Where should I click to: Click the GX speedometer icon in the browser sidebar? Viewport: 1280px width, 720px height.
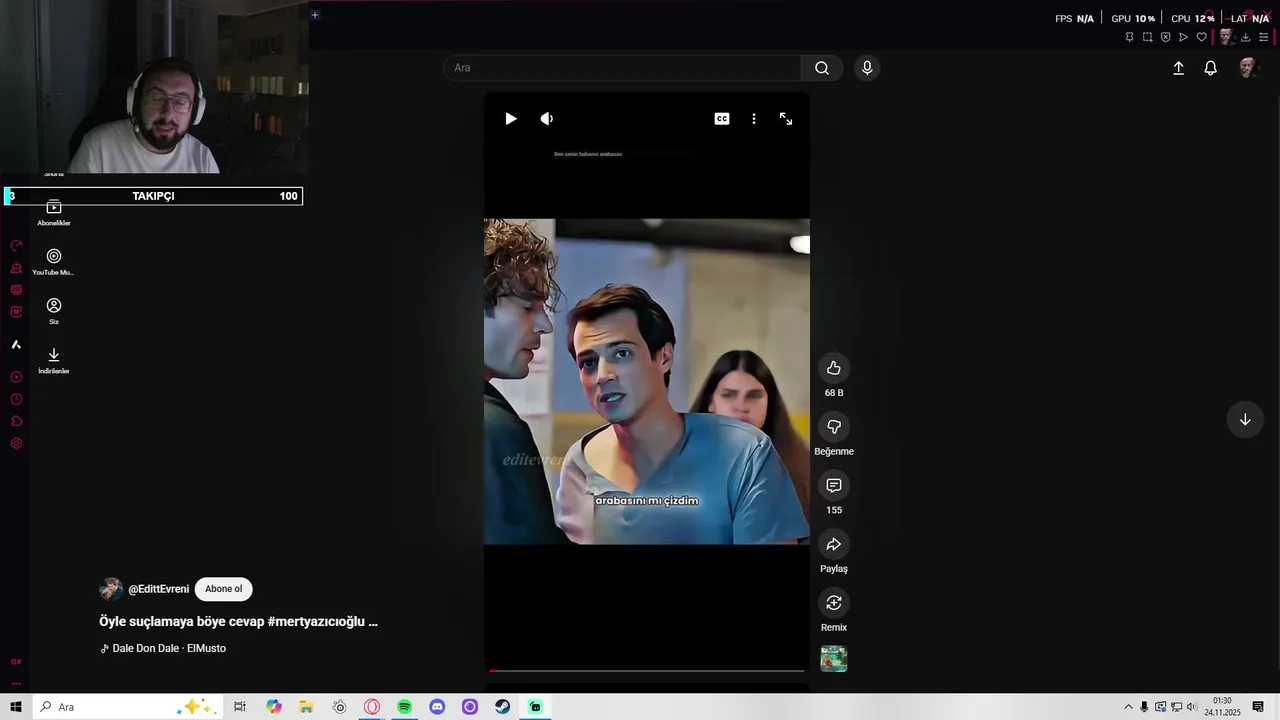pos(16,246)
